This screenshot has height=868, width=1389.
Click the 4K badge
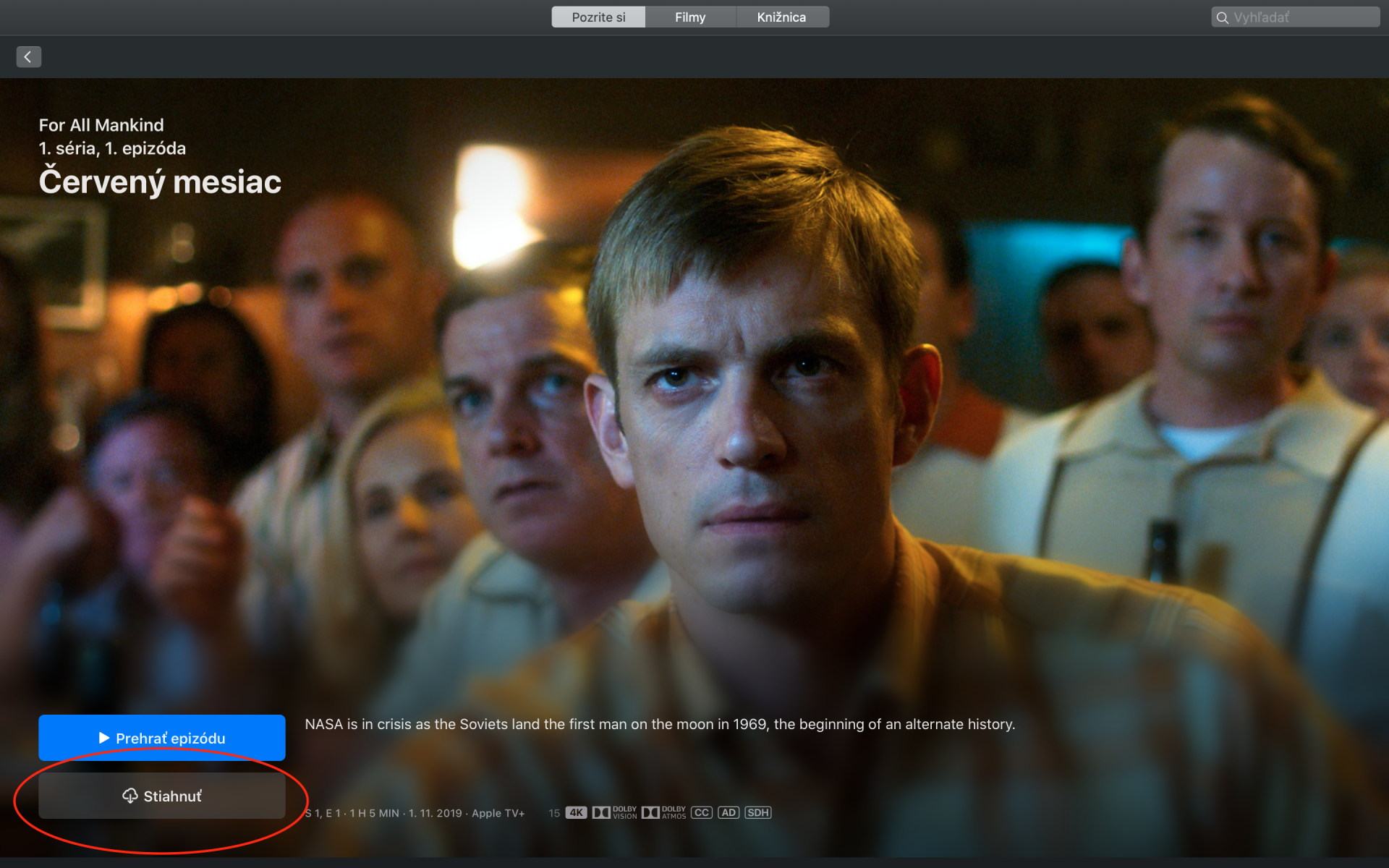click(576, 812)
